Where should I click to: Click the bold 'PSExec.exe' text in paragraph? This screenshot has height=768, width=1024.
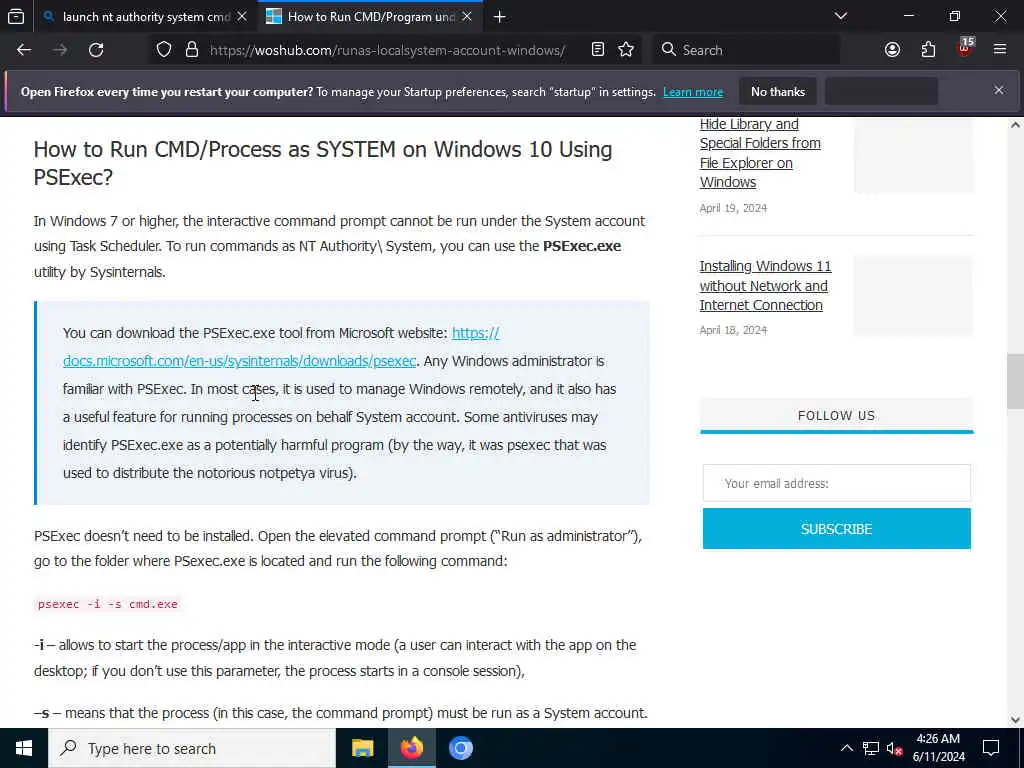point(582,246)
